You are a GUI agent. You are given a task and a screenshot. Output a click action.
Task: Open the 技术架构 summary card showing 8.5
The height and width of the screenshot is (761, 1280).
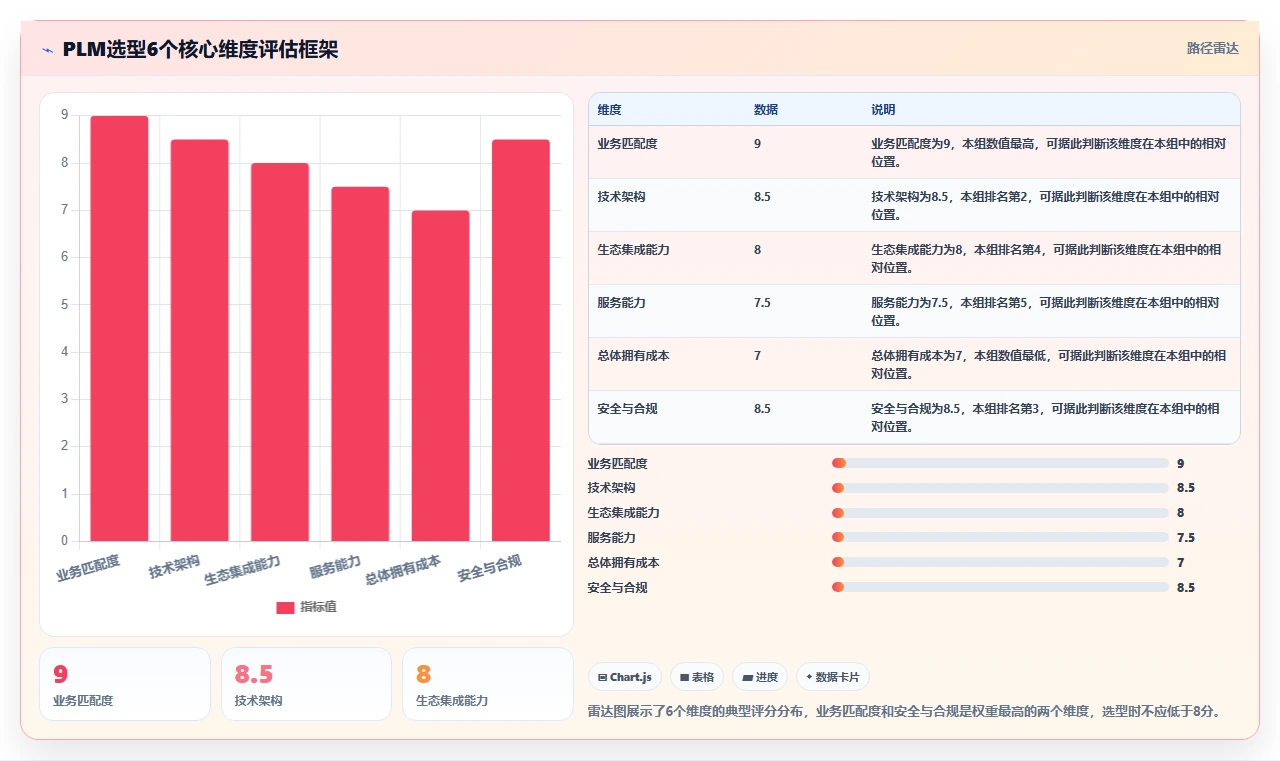click(x=306, y=684)
